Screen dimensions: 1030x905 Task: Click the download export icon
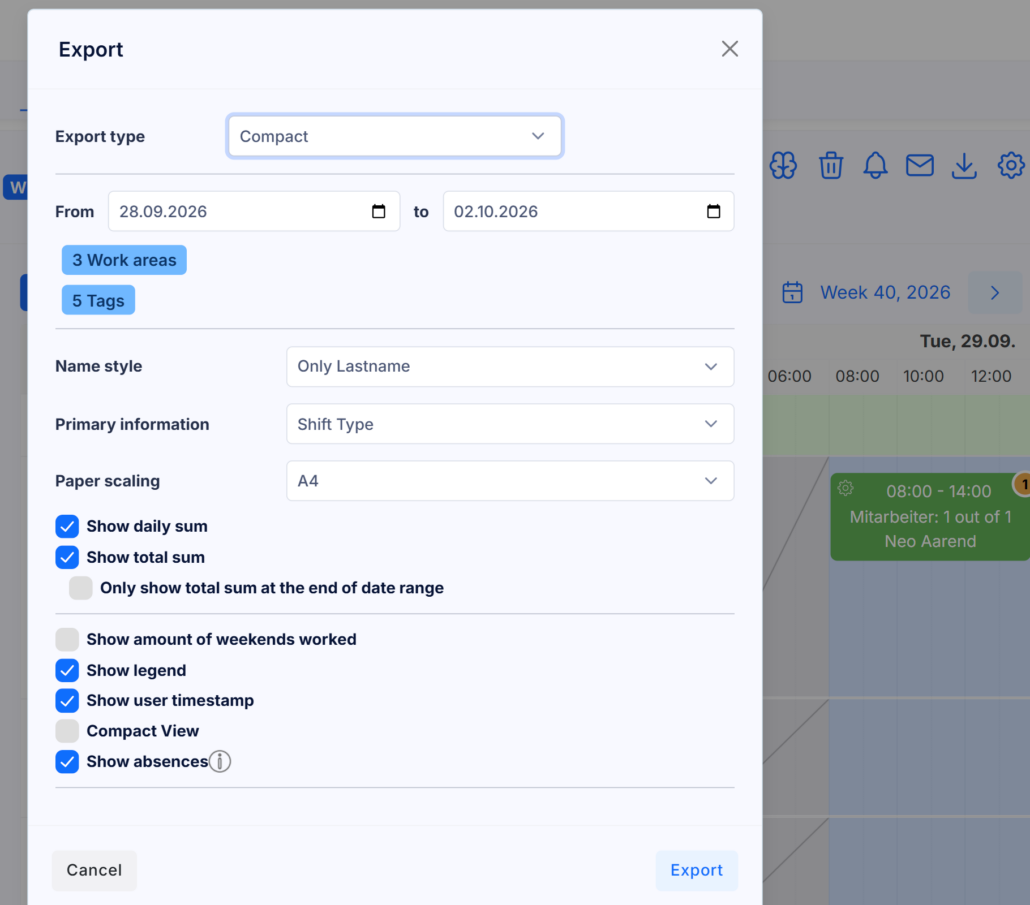964,166
